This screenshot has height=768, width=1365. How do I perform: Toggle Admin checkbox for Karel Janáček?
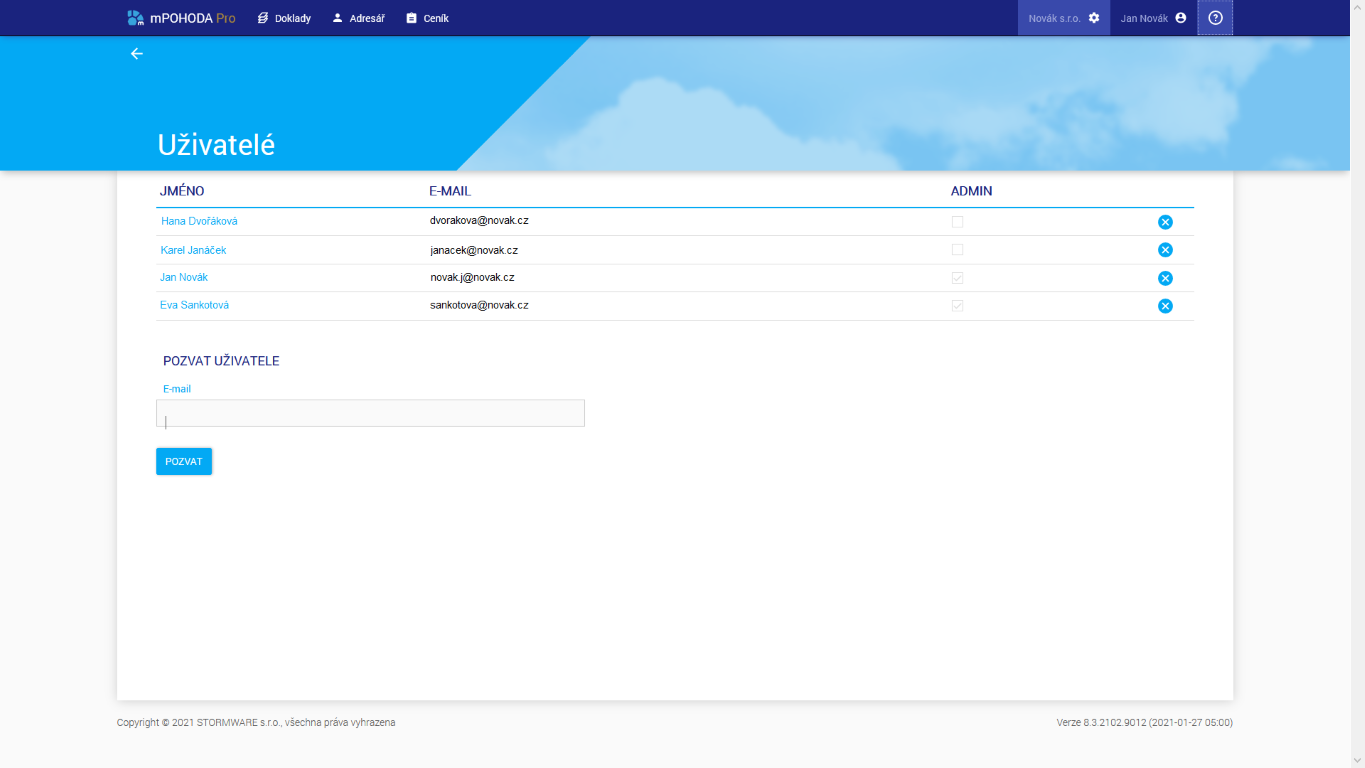[x=957, y=249]
